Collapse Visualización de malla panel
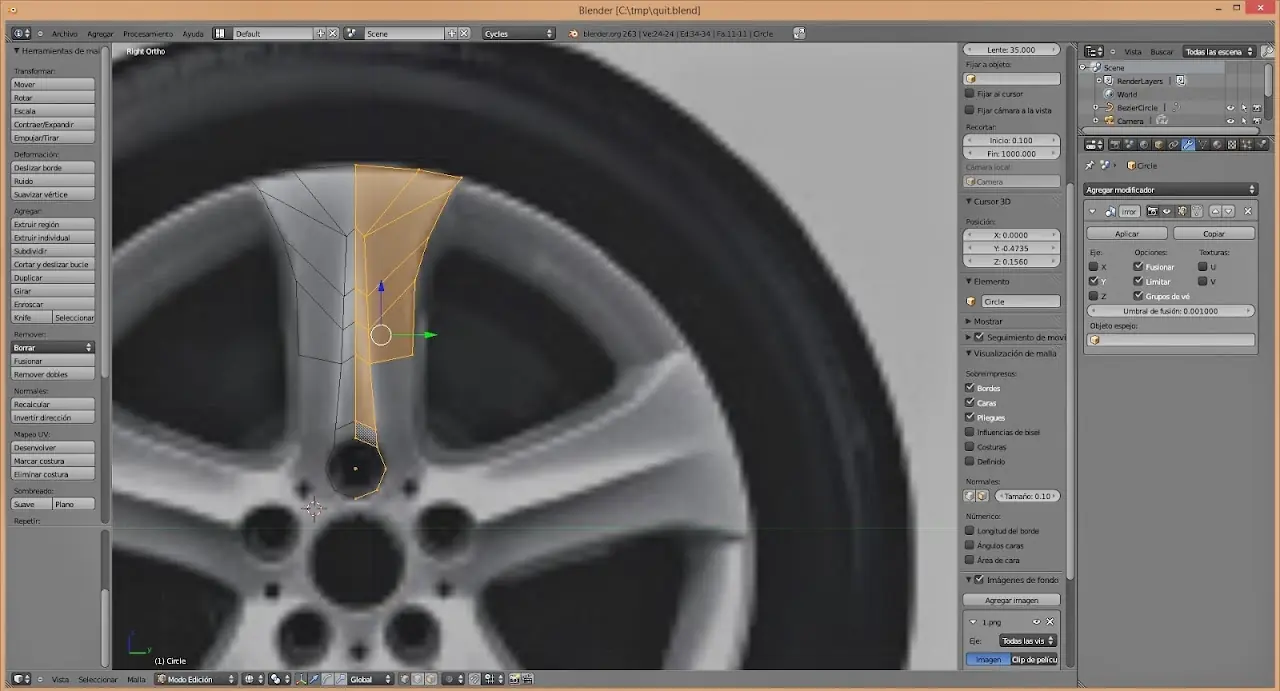 (x=968, y=353)
